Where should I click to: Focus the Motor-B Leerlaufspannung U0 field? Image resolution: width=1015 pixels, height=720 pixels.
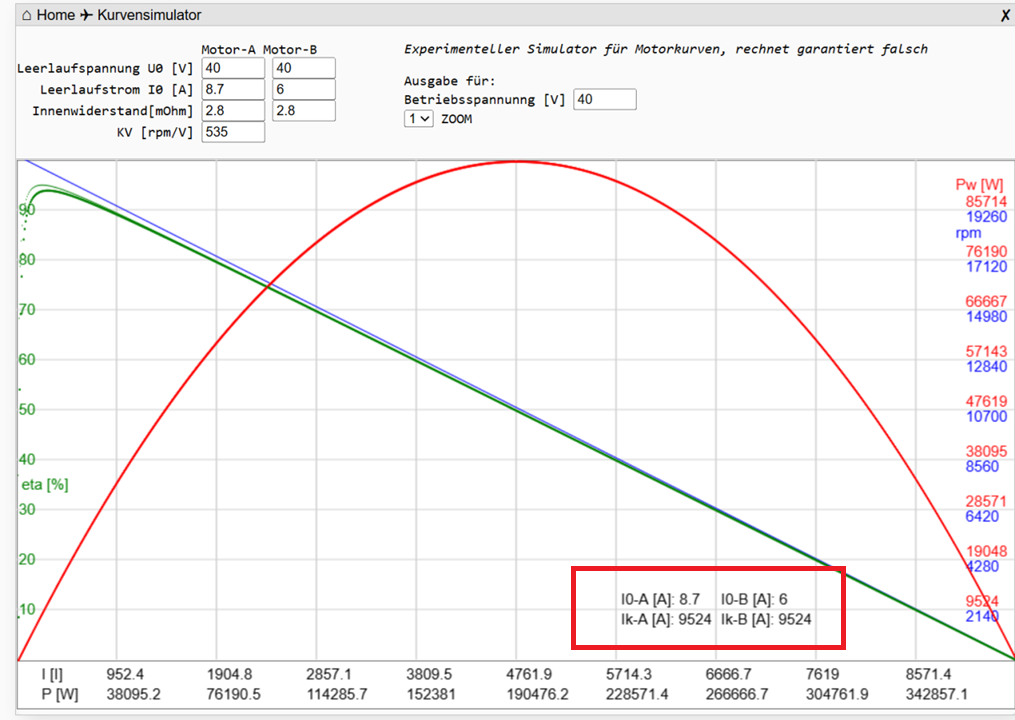pos(304,68)
